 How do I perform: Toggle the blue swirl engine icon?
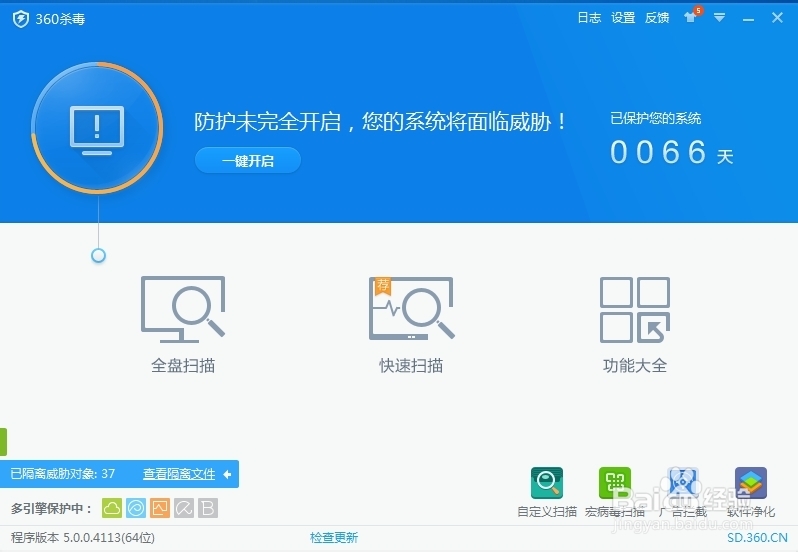coord(136,508)
